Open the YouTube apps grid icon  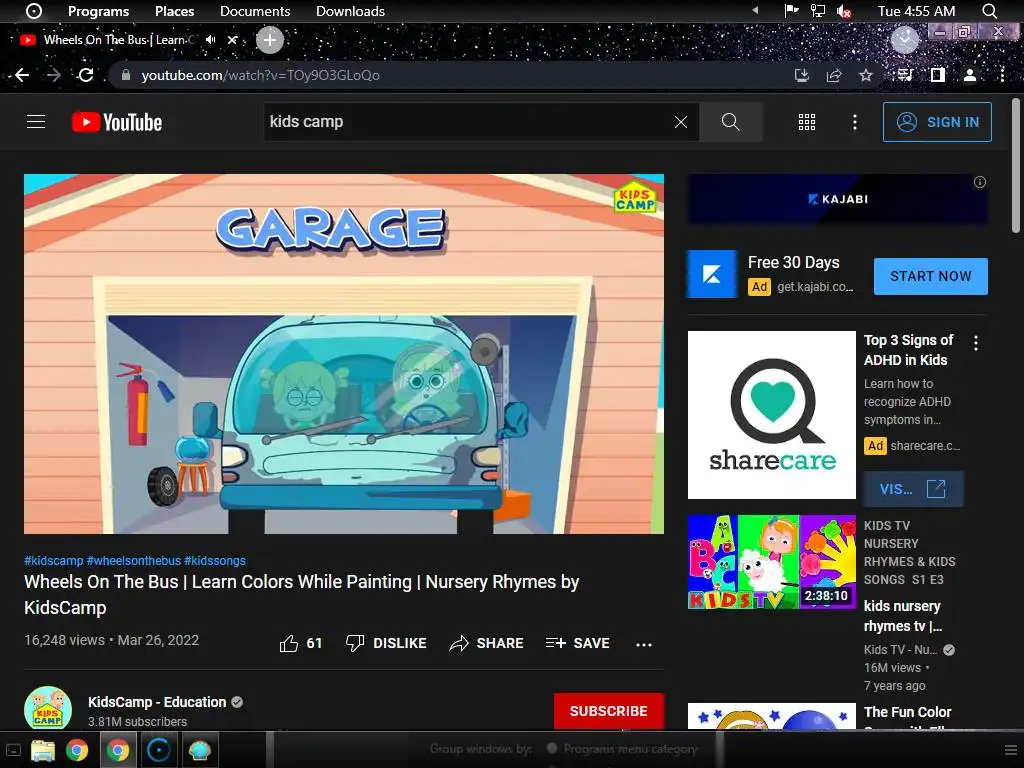tap(807, 122)
